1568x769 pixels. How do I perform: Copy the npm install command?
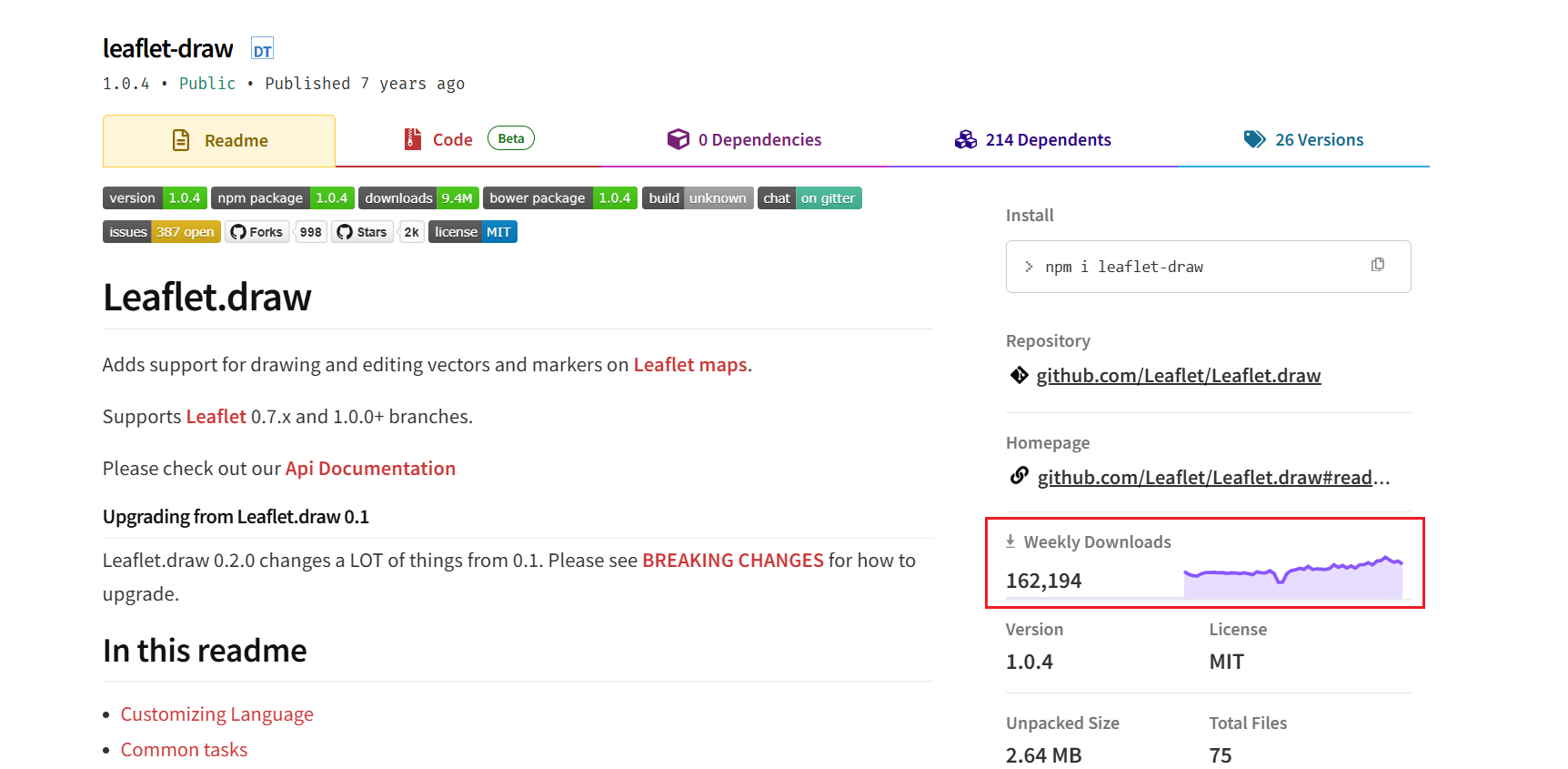[1378, 265]
